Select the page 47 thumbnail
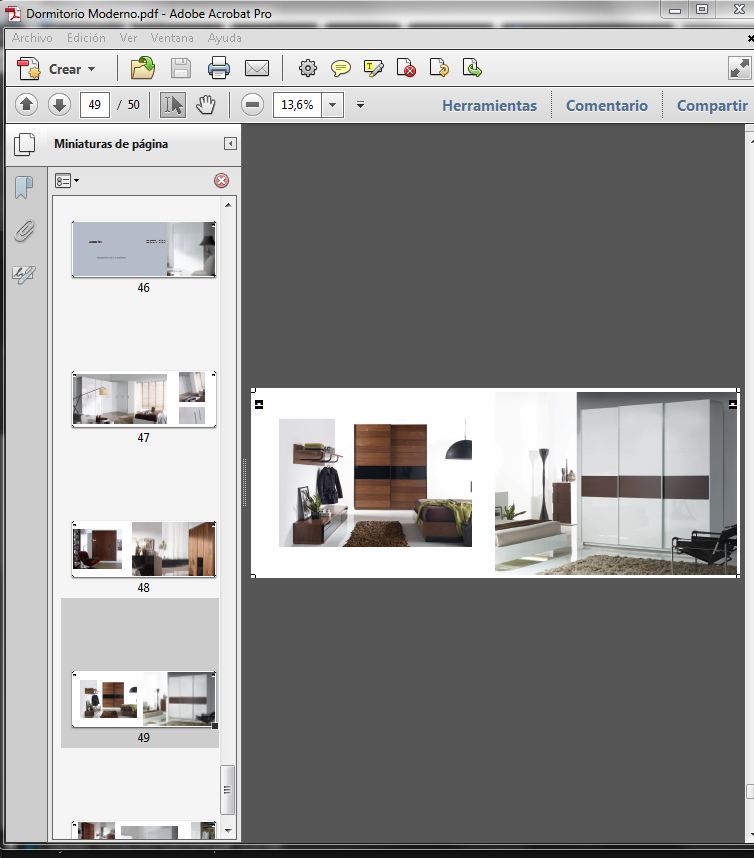Image resolution: width=754 pixels, height=858 pixels. [143, 399]
